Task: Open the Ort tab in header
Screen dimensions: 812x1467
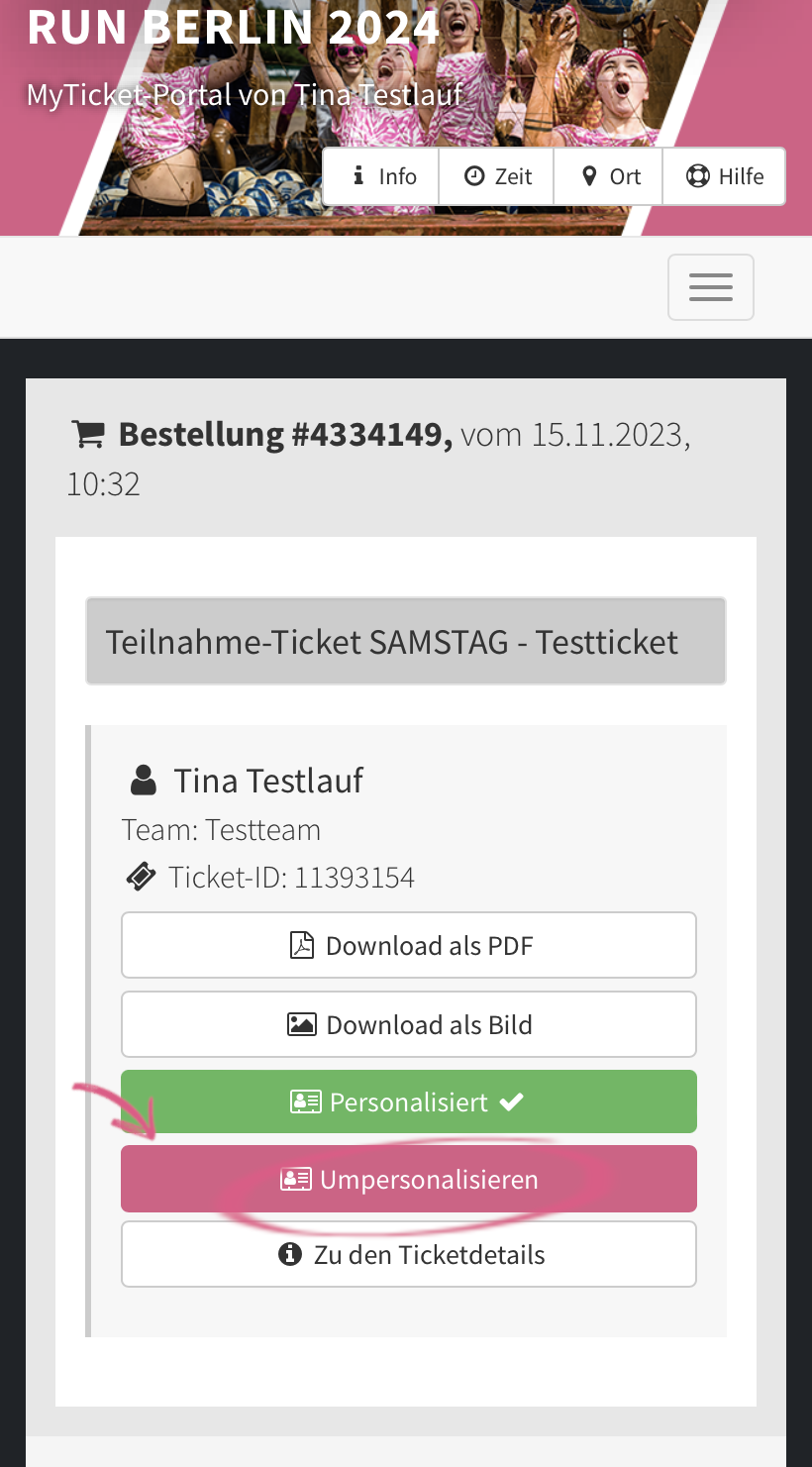Action: pos(609,176)
